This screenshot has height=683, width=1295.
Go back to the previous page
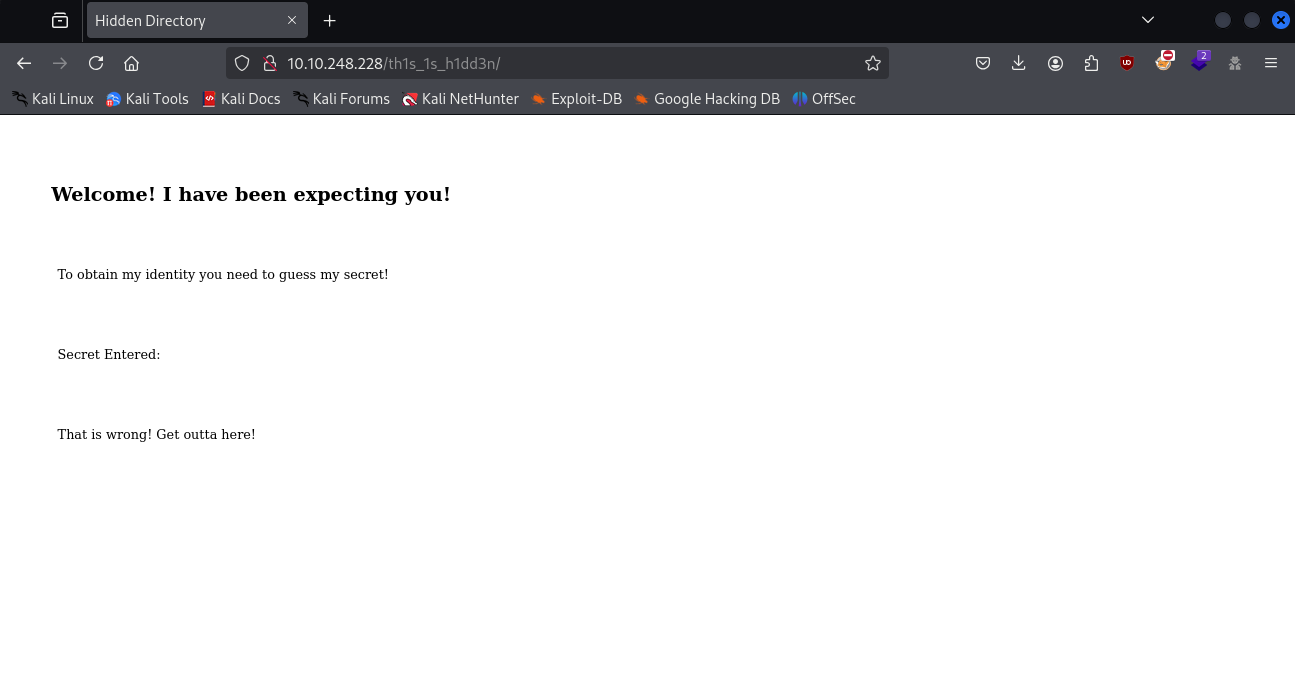[x=24, y=63]
